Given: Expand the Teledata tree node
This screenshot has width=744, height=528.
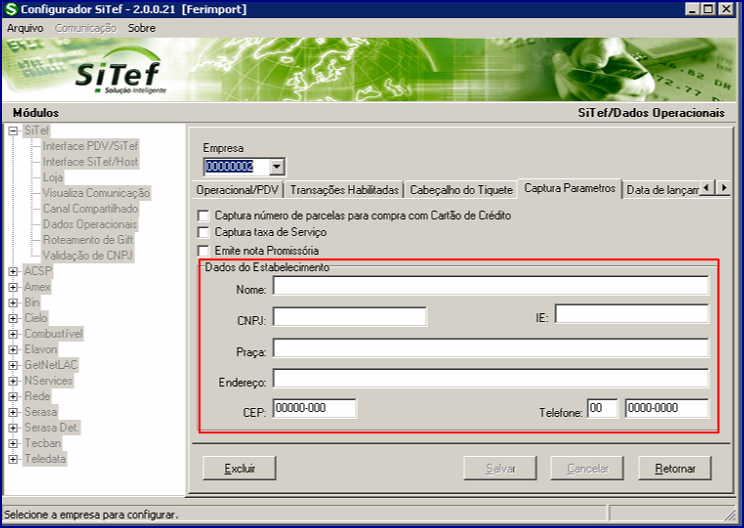Looking at the screenshot, I should 13,459.
